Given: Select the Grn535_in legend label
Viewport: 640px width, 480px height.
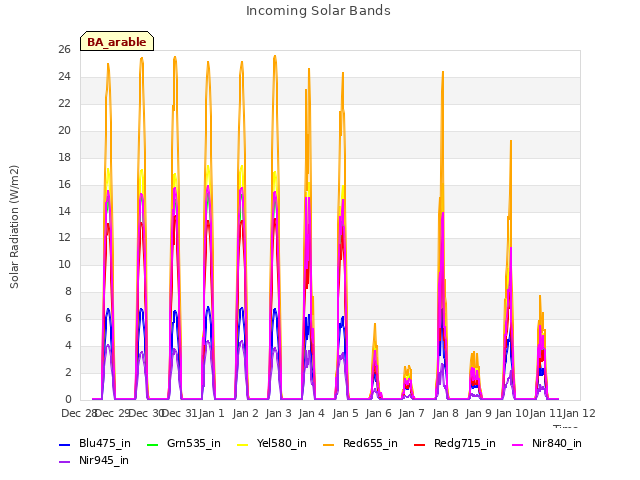Looking at the screenshot, I should coord(194,444).
